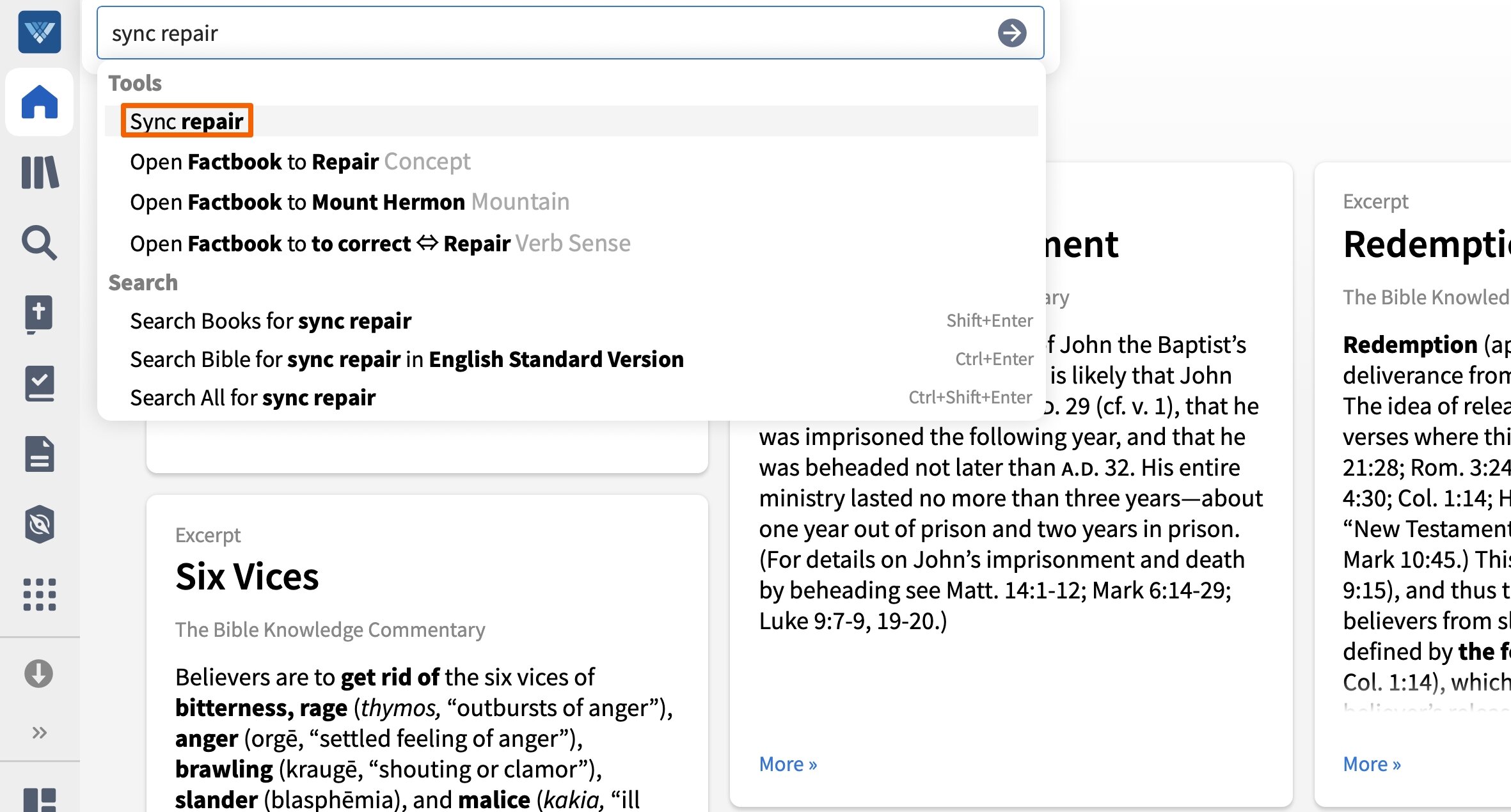This screenshot has width=1511, height=812.
Task: Expand sidebar with double chevron
Action: tap(40, 732)
